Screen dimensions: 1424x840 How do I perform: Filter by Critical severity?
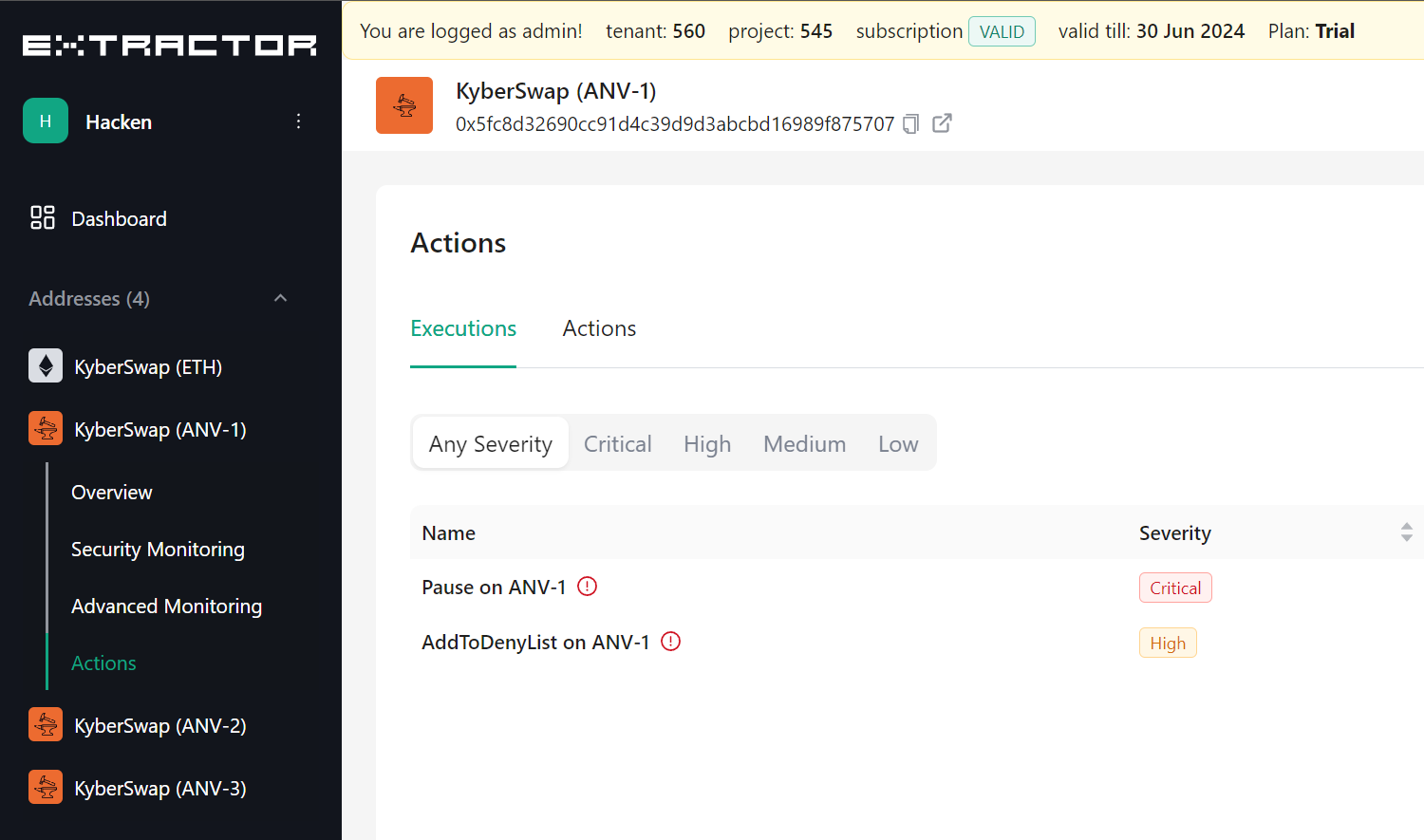coord(618,443)
